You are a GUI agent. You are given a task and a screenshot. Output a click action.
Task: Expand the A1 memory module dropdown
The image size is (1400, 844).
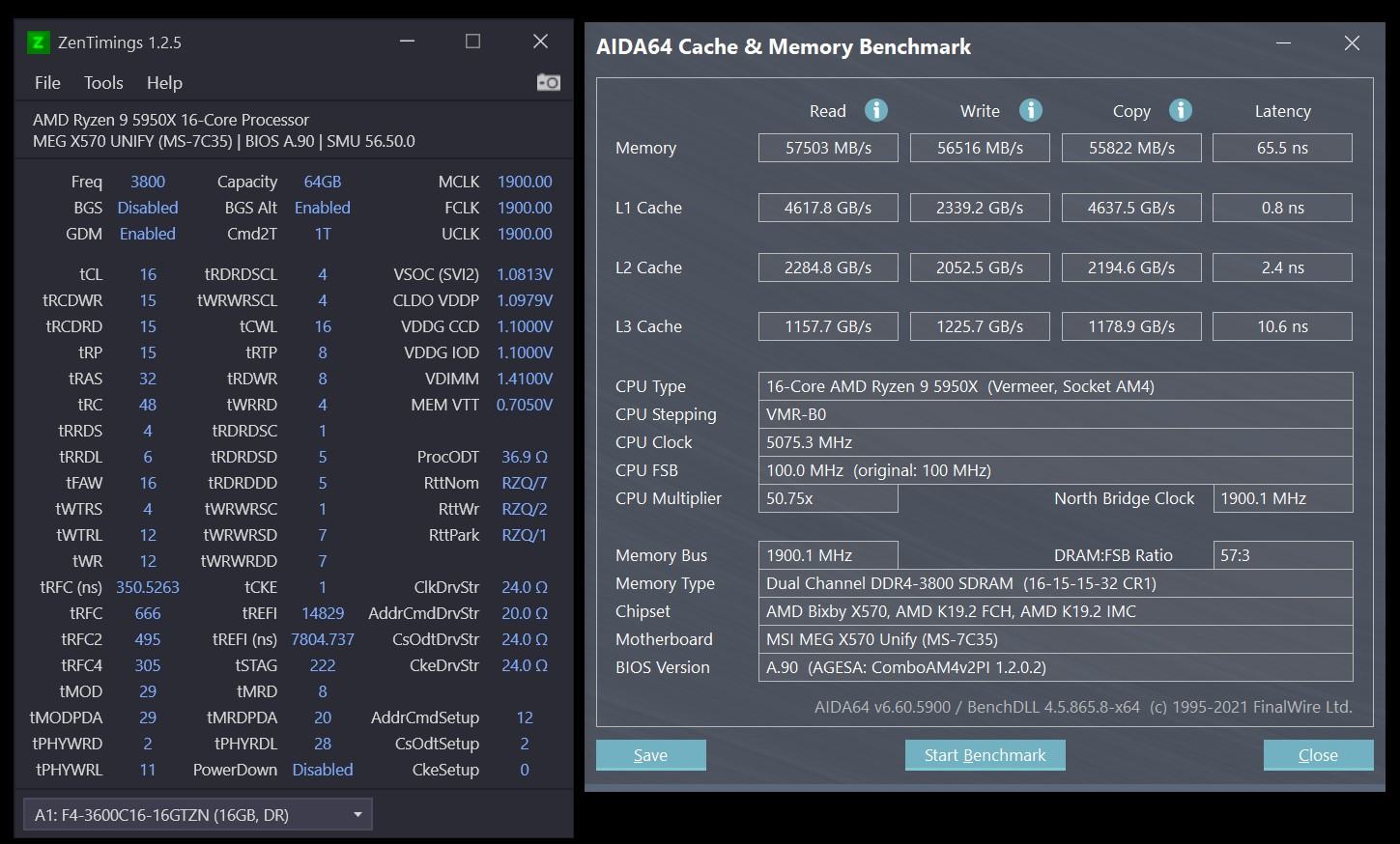tap(198, 815)
